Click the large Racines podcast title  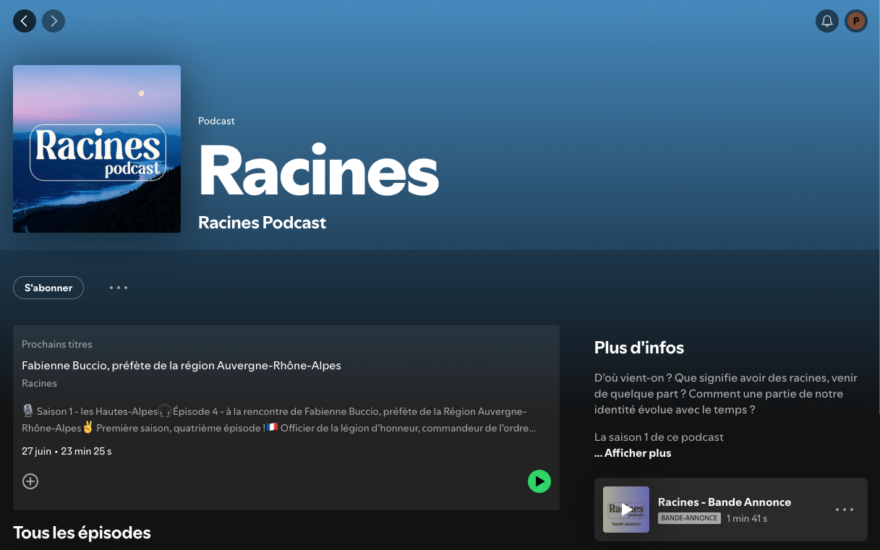pyautogui.click(x=319, y=169)
